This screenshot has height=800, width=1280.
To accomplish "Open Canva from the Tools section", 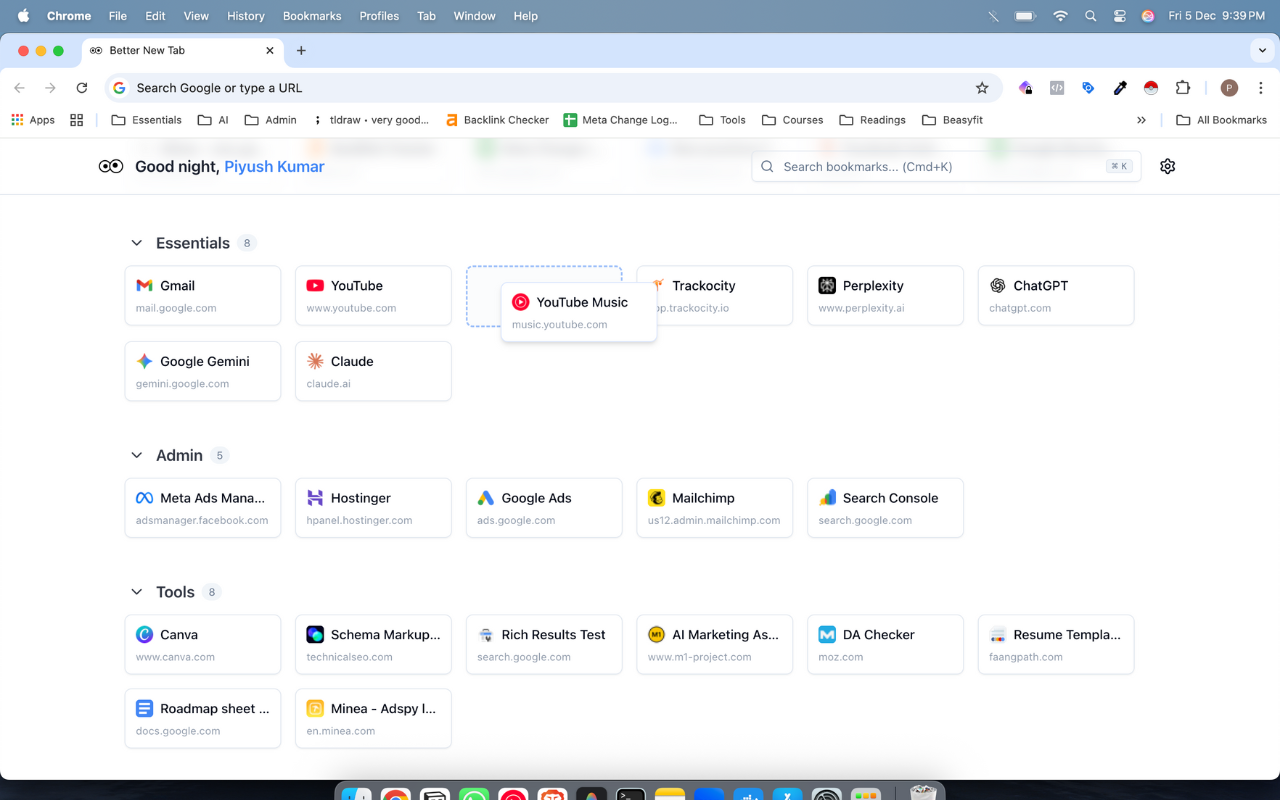I will tap(202, 644).
